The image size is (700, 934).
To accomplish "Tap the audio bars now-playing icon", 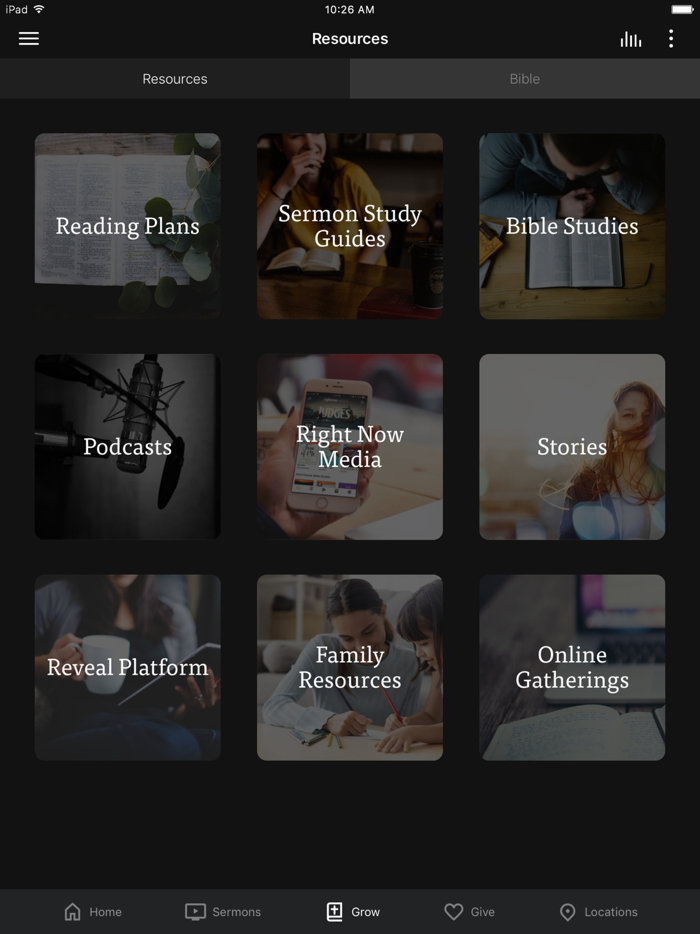I will click(x=631, y=39).
